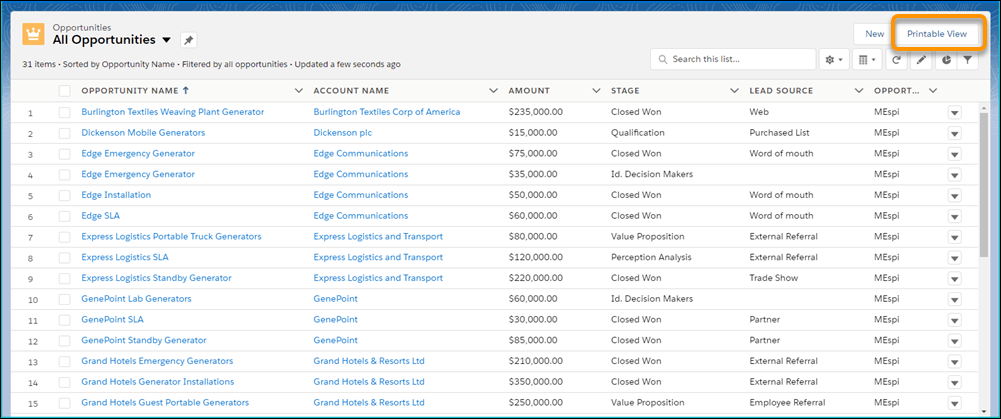Sort by the Amount column header
Image resolution: width=1001 pixels, height=419 pixels.
point(529,91)
